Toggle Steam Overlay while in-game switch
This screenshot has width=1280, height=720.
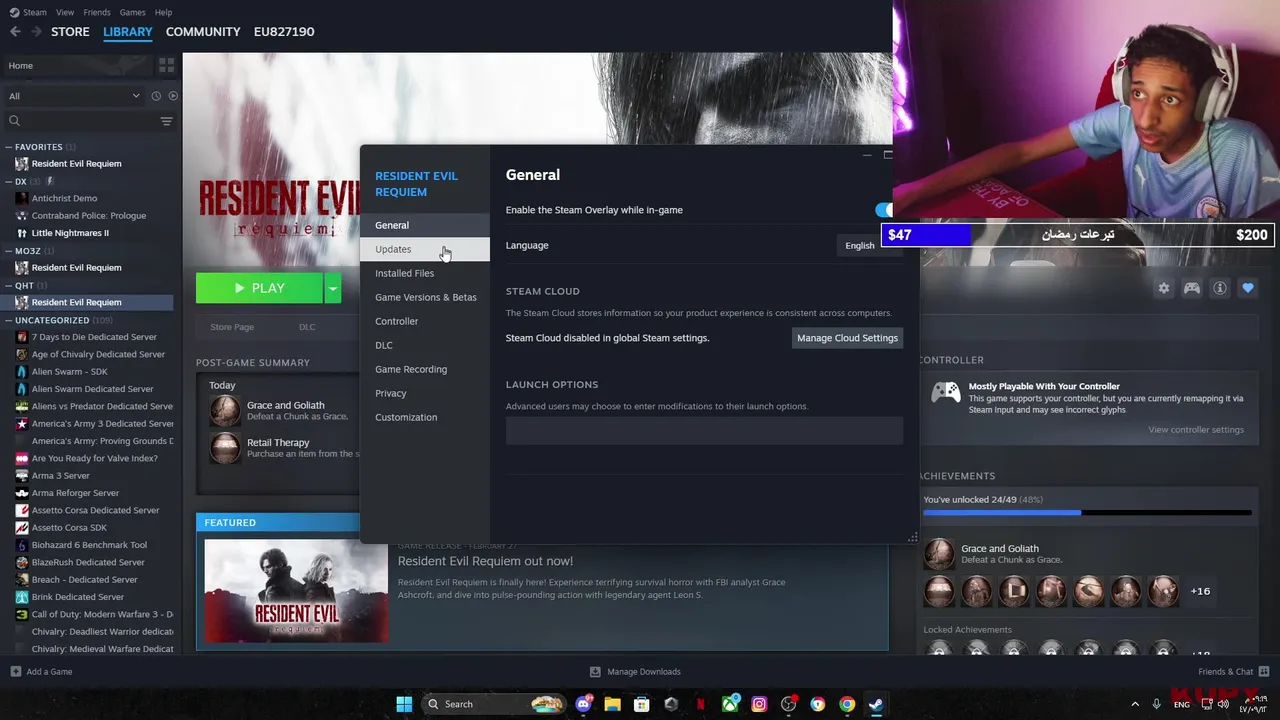coord(885,210)
